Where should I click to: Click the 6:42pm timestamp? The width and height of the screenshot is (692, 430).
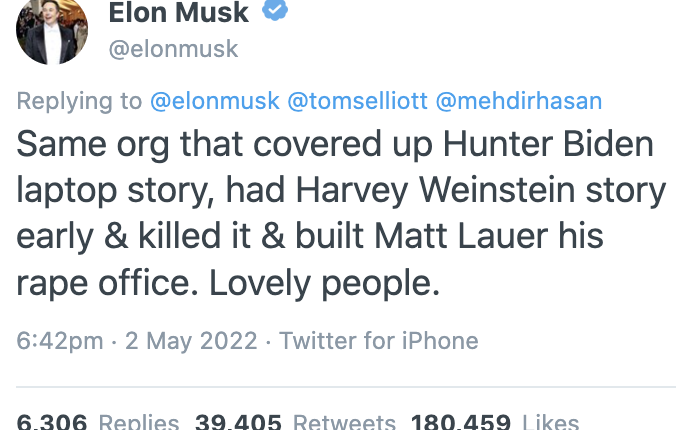60,341
